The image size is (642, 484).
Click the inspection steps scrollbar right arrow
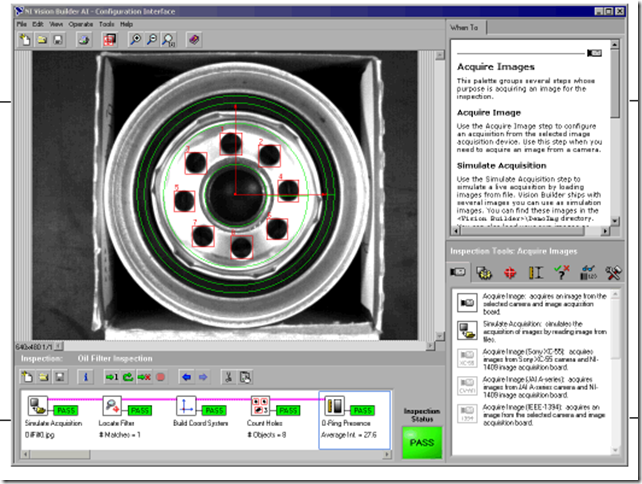pos(387,454)
